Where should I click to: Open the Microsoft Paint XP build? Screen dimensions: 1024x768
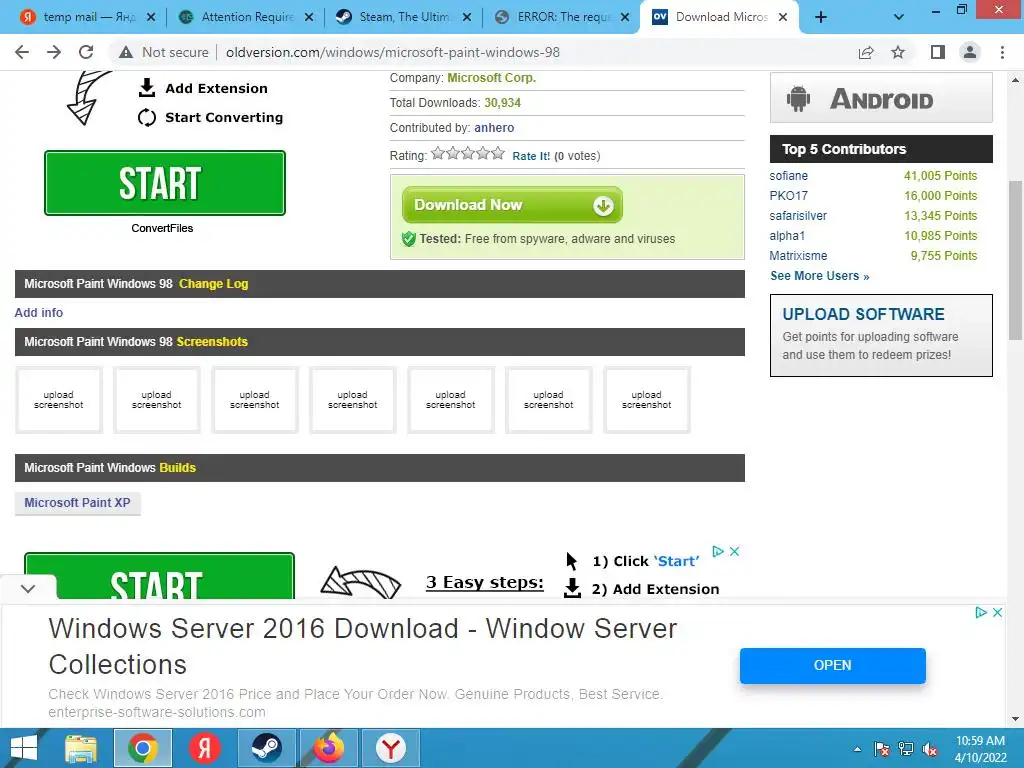[x=77, y=503]
